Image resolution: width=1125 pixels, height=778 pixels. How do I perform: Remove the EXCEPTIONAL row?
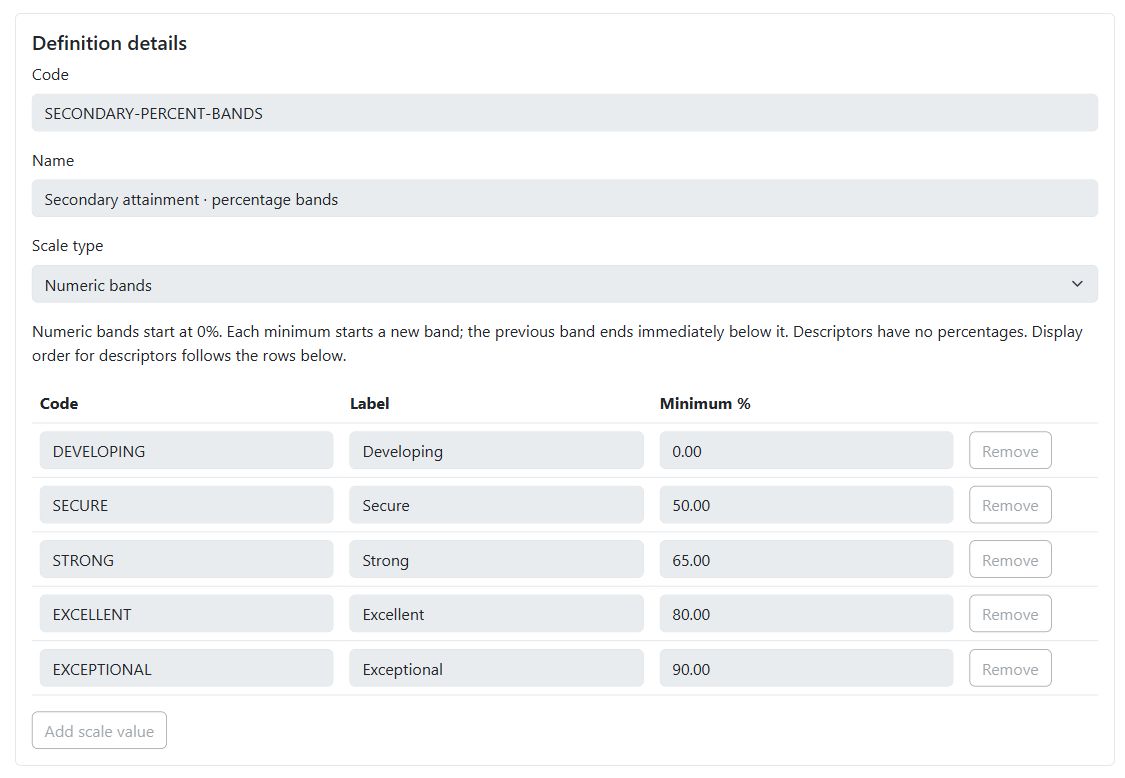click(1010, 669)
